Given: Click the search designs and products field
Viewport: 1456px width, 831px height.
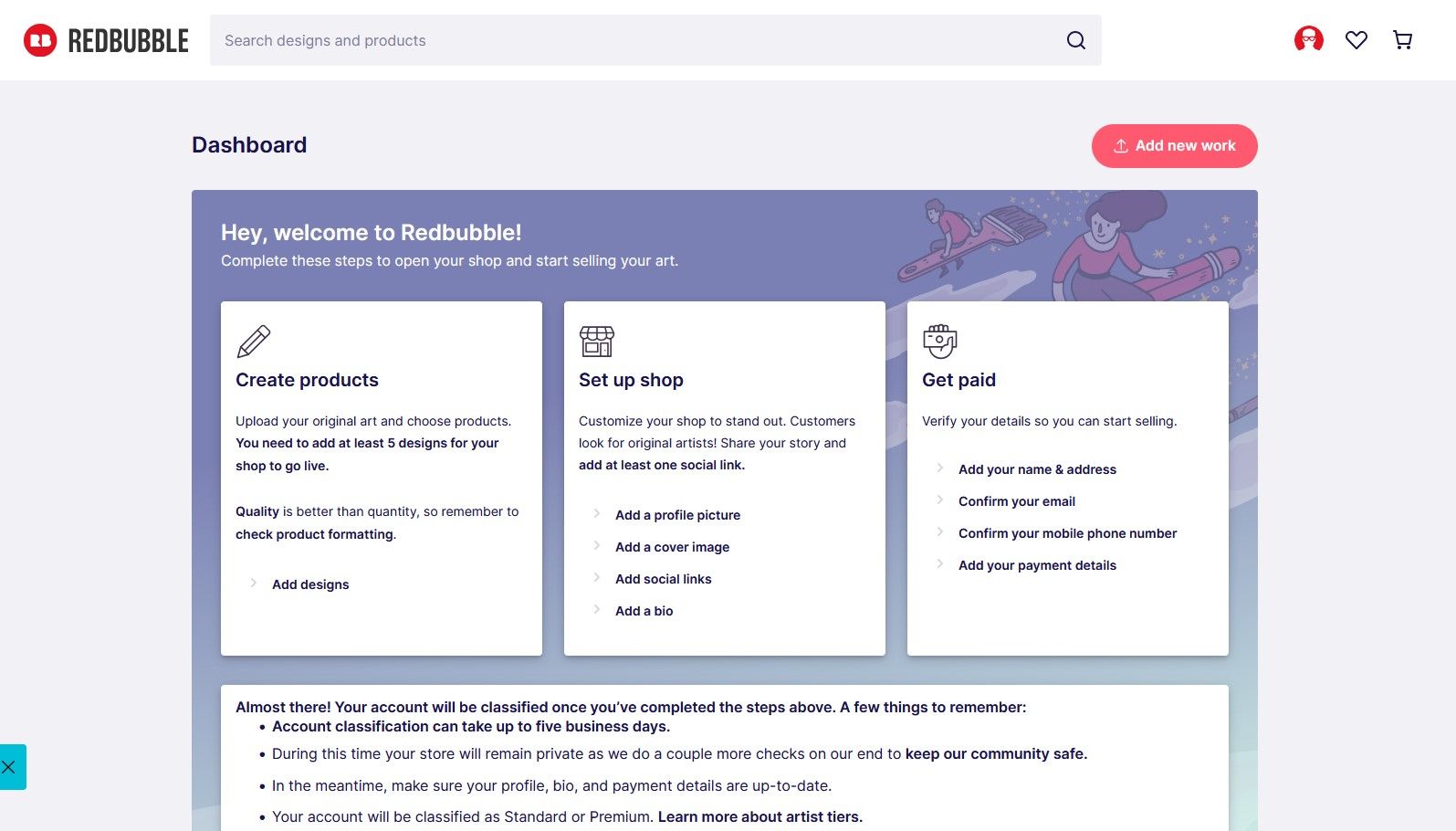Looking at the screenshot, I should (639, 40).
